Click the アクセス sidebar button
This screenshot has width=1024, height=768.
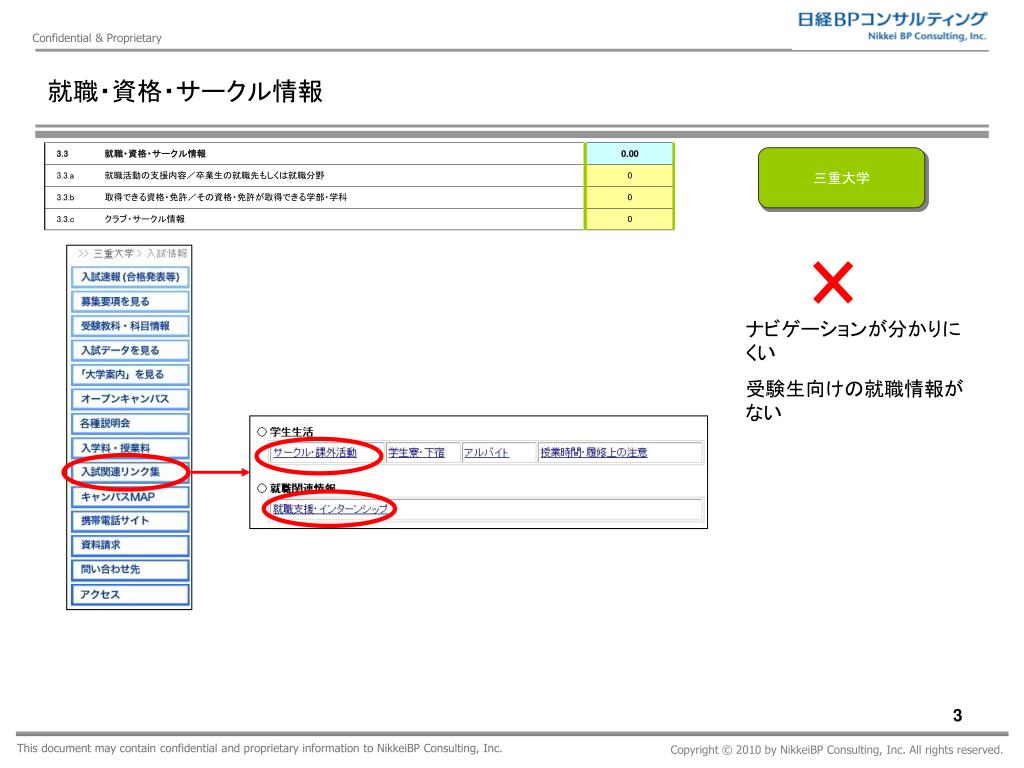(x=130, y=594)
